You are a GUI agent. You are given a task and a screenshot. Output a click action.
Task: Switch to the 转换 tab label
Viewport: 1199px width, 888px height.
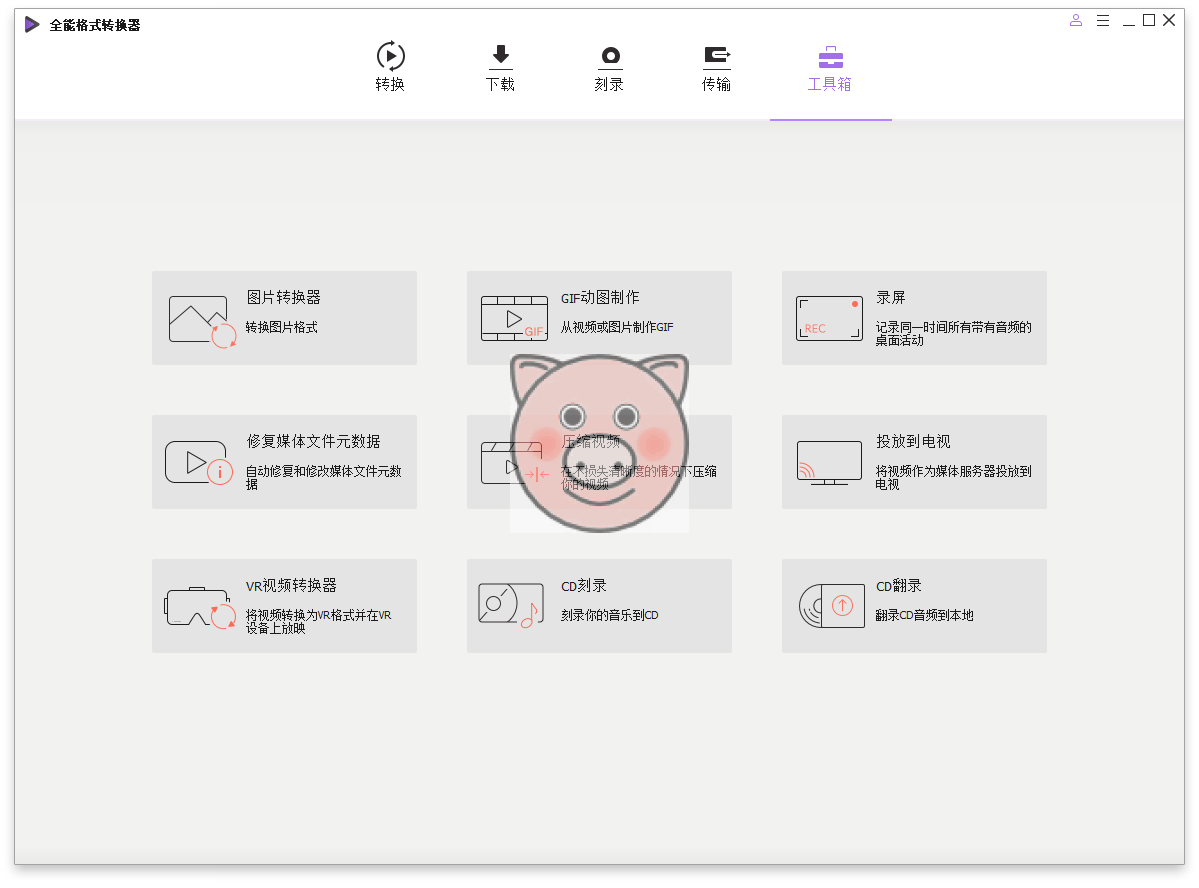point(390,84)
